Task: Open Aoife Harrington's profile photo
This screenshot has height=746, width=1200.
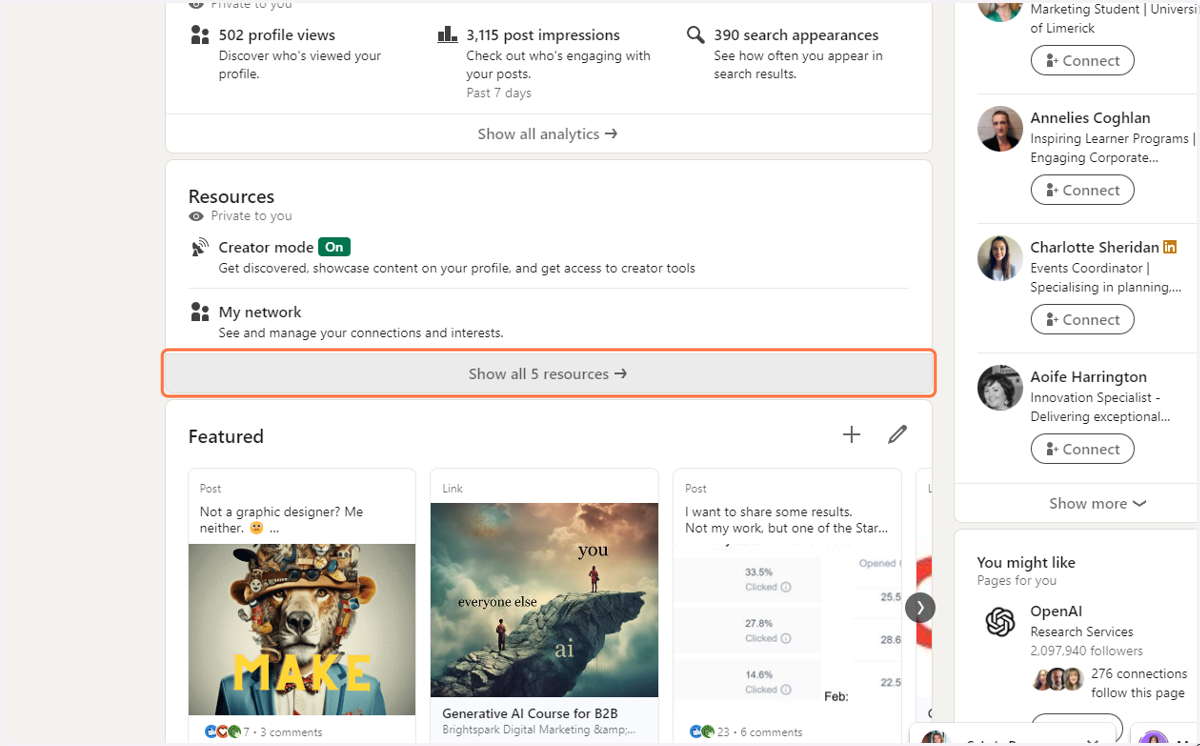Action: (x=1000, y=388)
